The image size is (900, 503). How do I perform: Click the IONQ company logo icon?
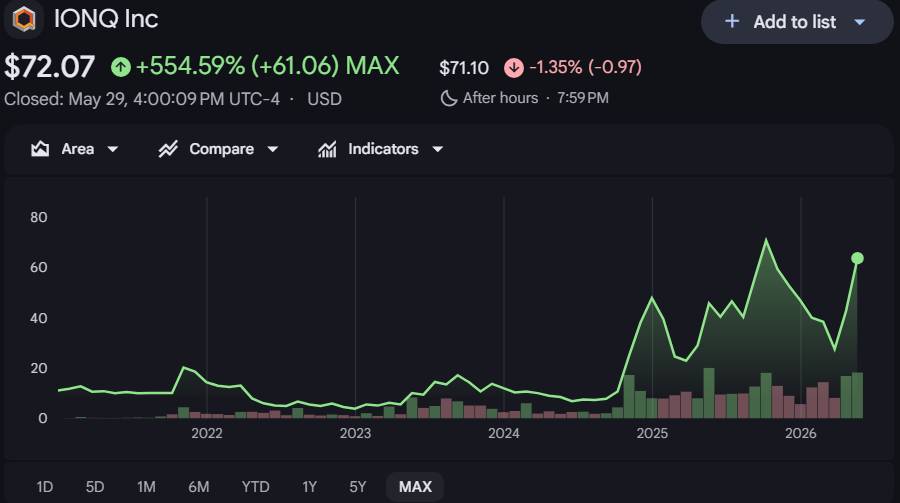click(24, 19)
